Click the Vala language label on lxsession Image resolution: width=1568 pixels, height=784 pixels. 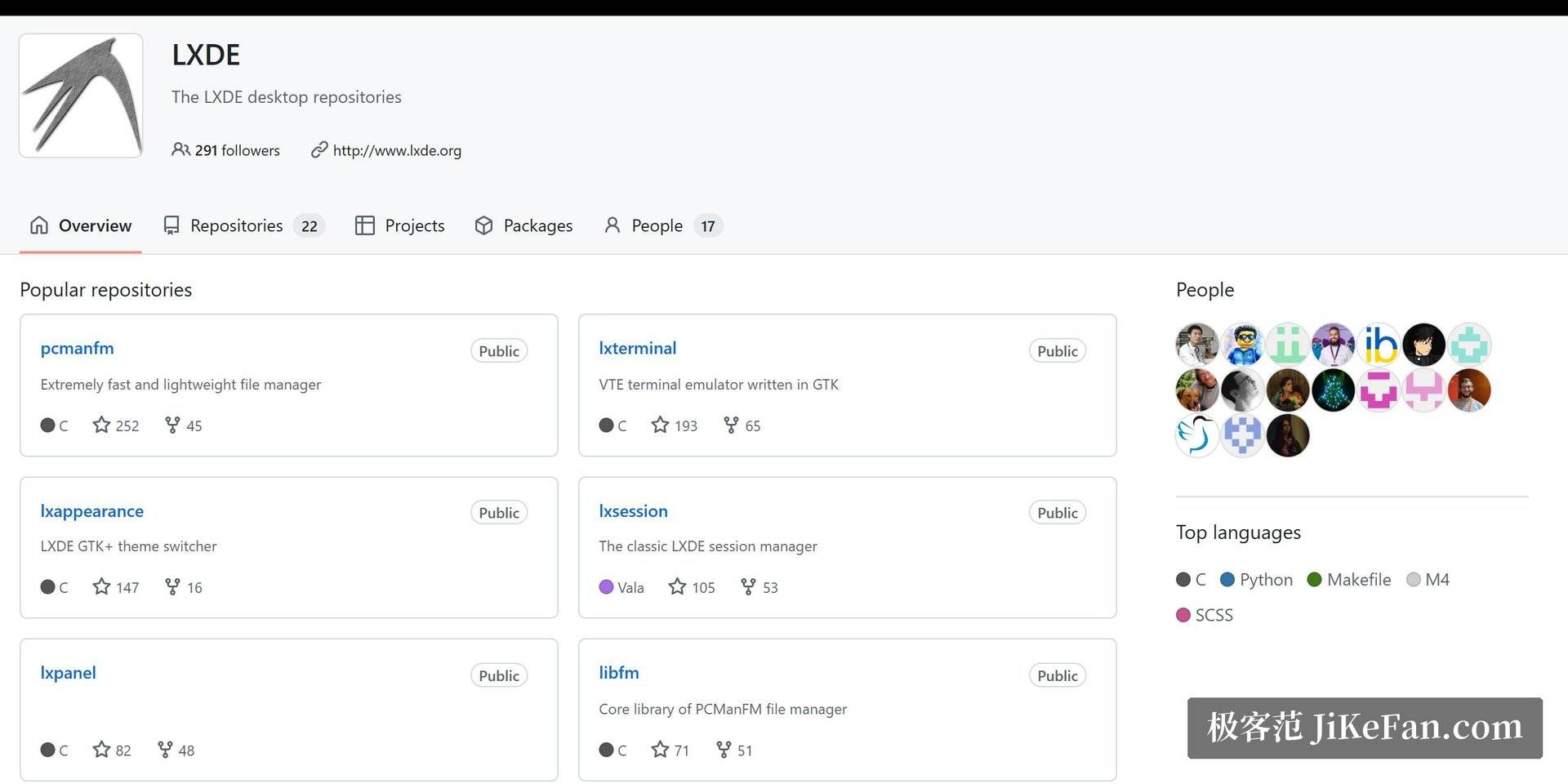[630, 587]
